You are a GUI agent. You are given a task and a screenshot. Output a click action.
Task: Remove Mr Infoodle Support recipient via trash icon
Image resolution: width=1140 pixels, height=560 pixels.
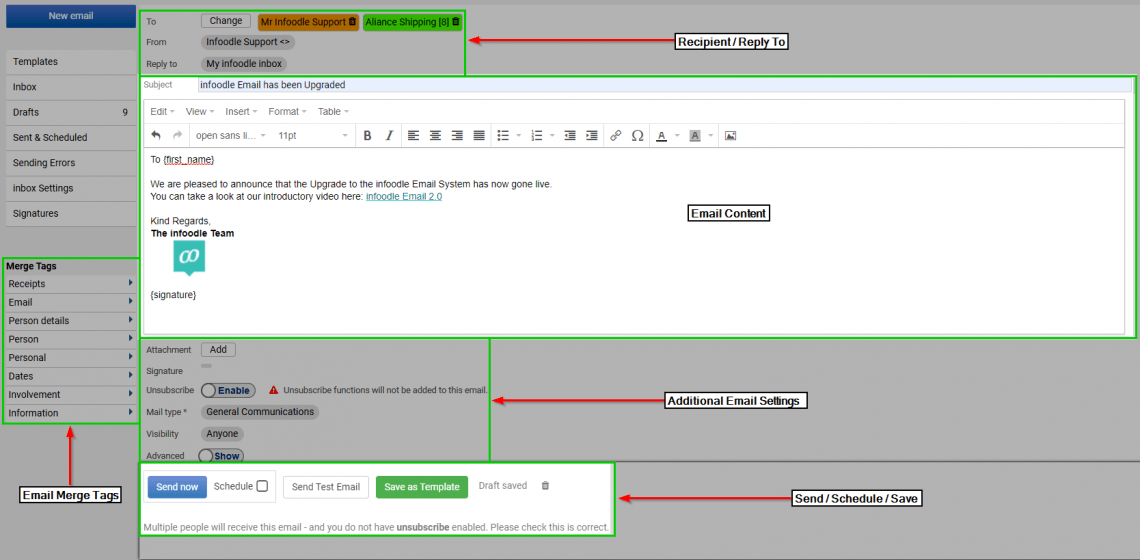pos(353,22)
